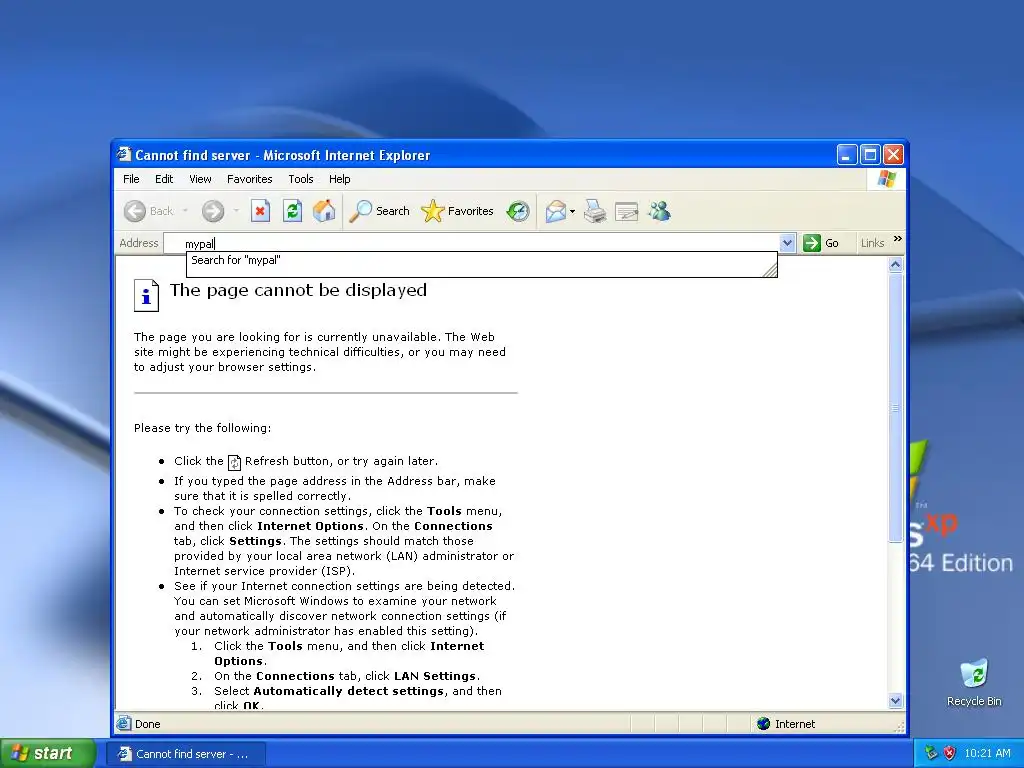Click the autocomplete dropdown resize grip
This screenshot has height=768, width=1024.
pos(770,270)
